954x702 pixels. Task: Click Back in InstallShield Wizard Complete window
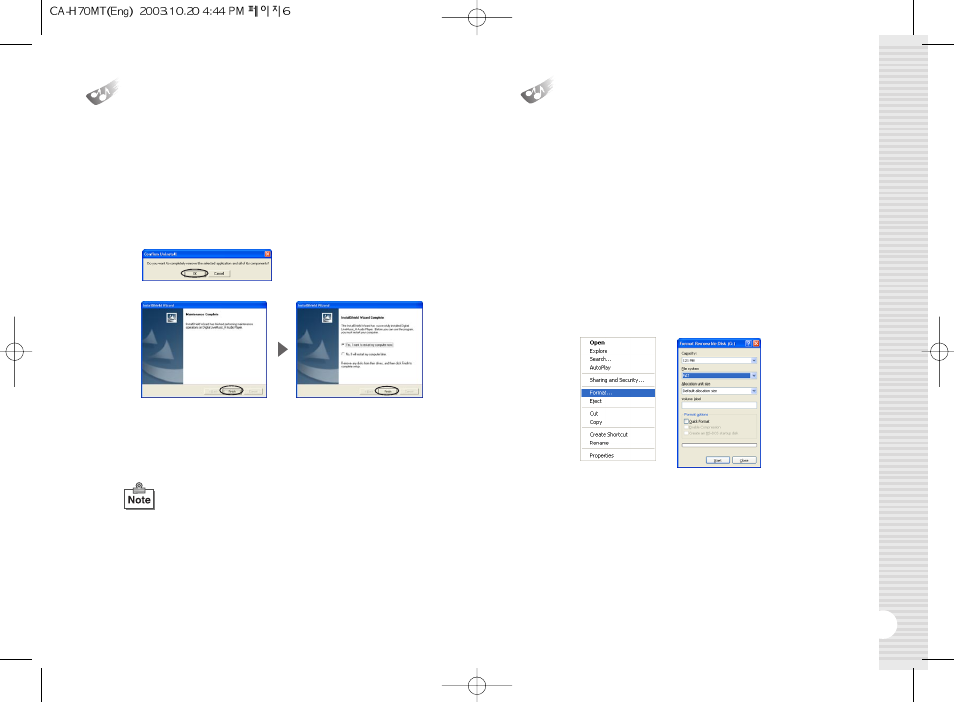368,391
